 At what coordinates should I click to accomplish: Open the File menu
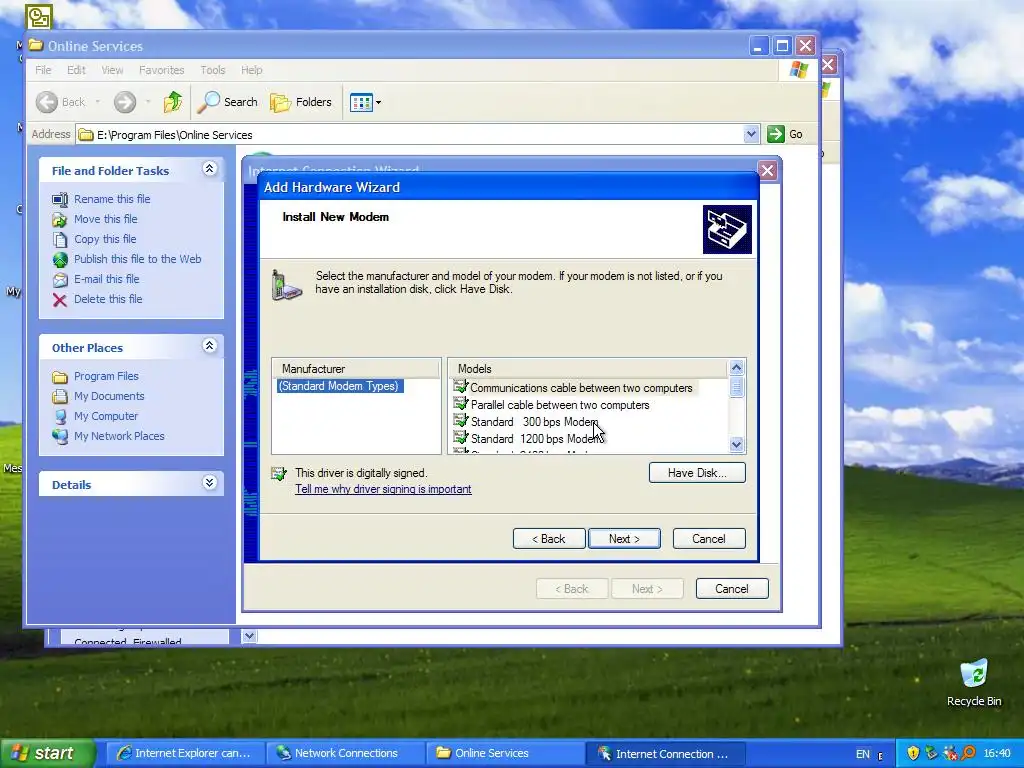43,70
